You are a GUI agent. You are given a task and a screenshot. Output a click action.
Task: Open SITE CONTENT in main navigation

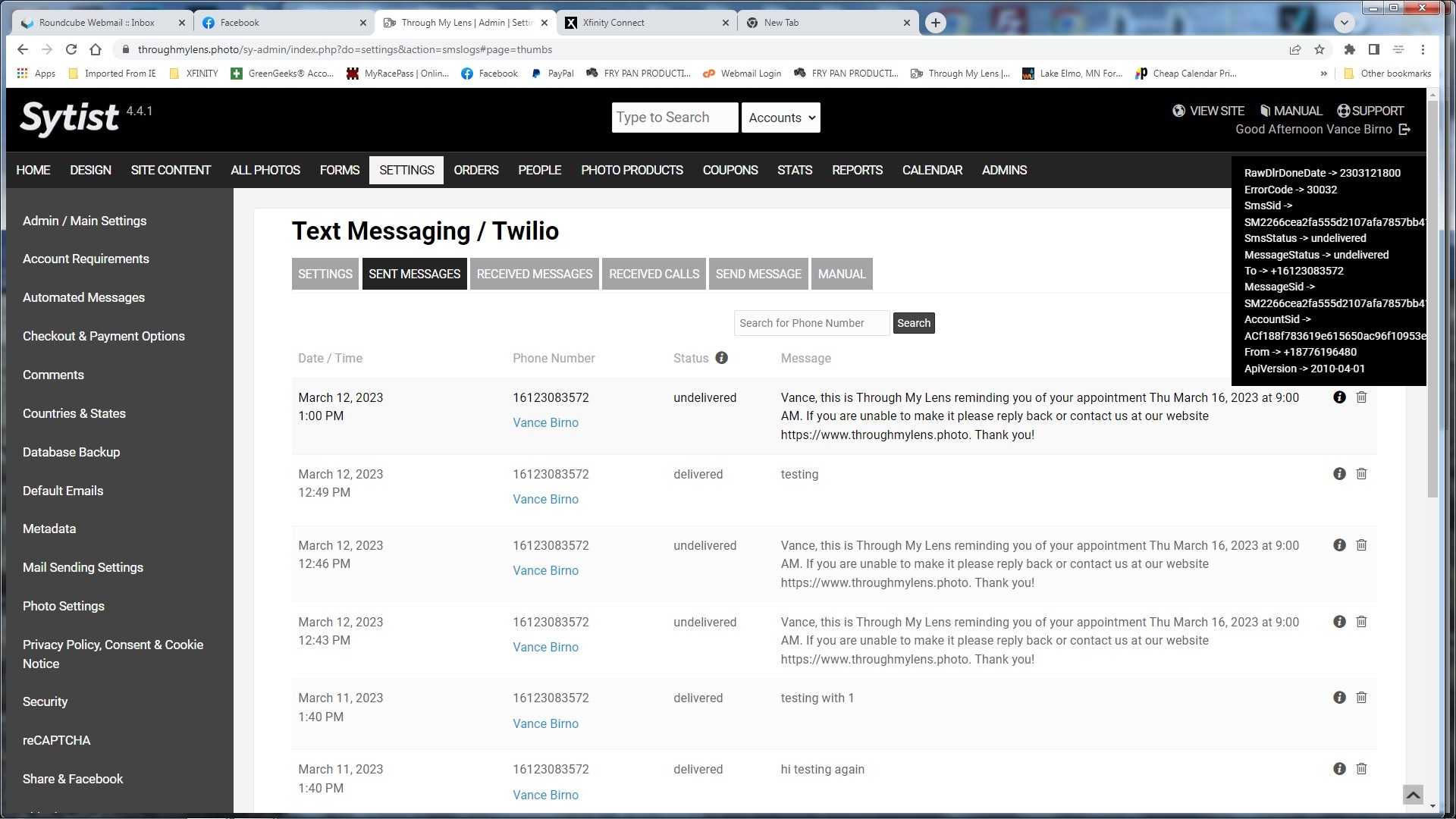point(171,170)
